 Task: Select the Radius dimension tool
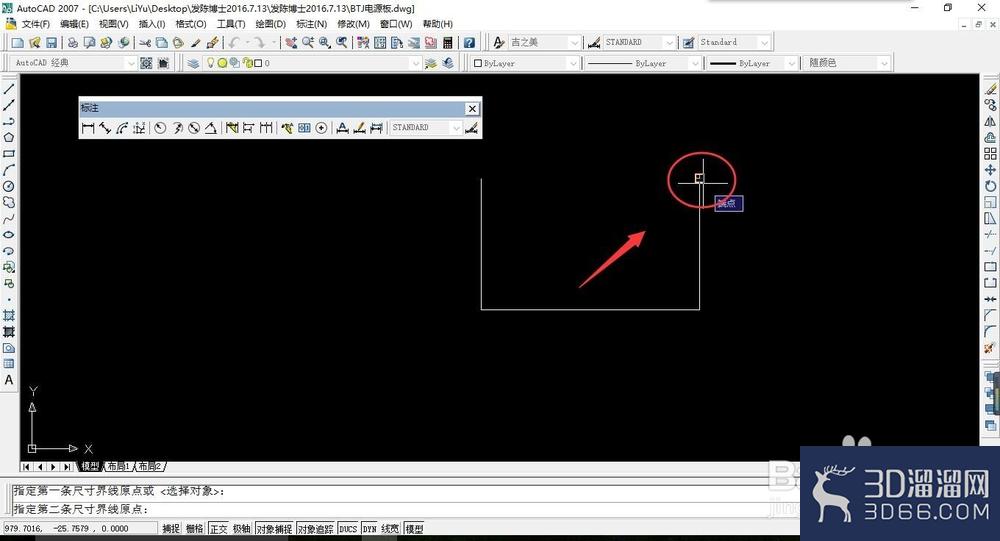pyautogui.click(x=160, y=128)
